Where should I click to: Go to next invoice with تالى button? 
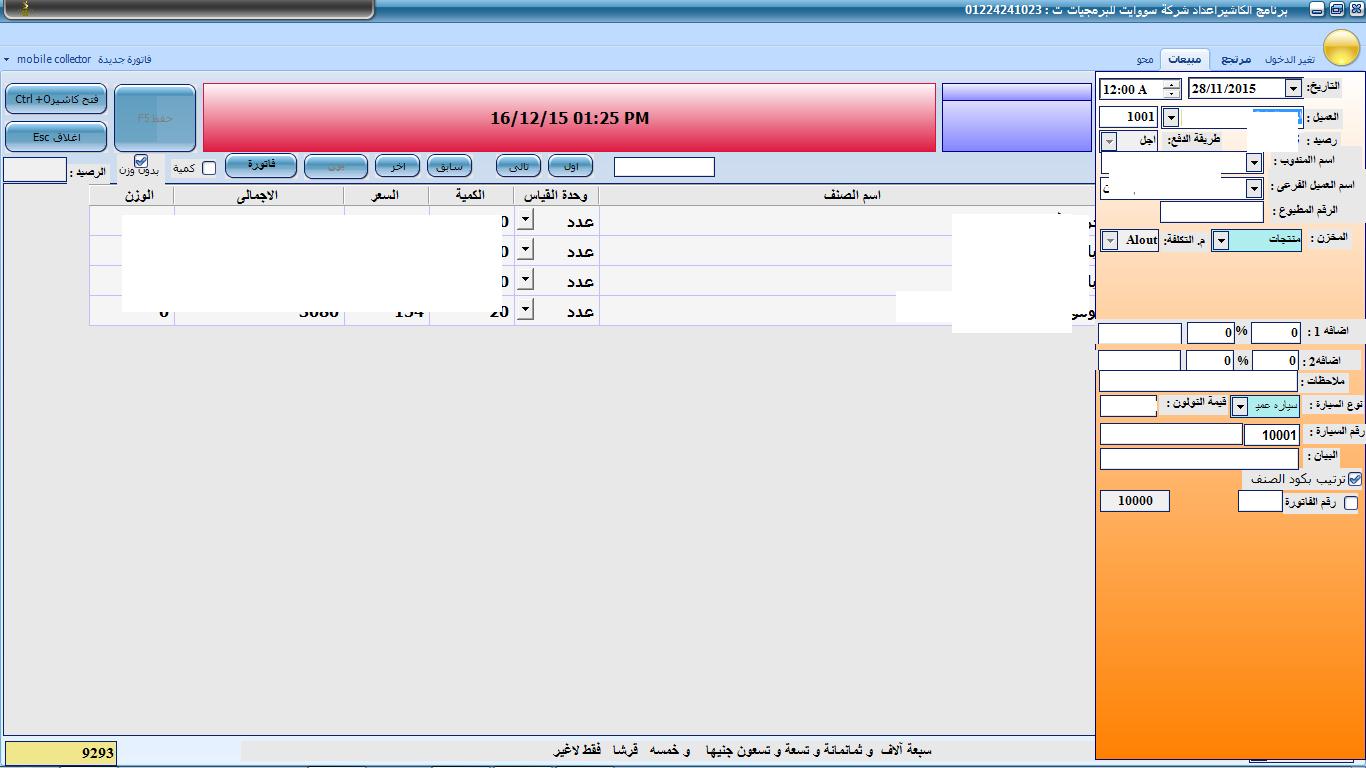pyautogui.click(x=518, y=166)
